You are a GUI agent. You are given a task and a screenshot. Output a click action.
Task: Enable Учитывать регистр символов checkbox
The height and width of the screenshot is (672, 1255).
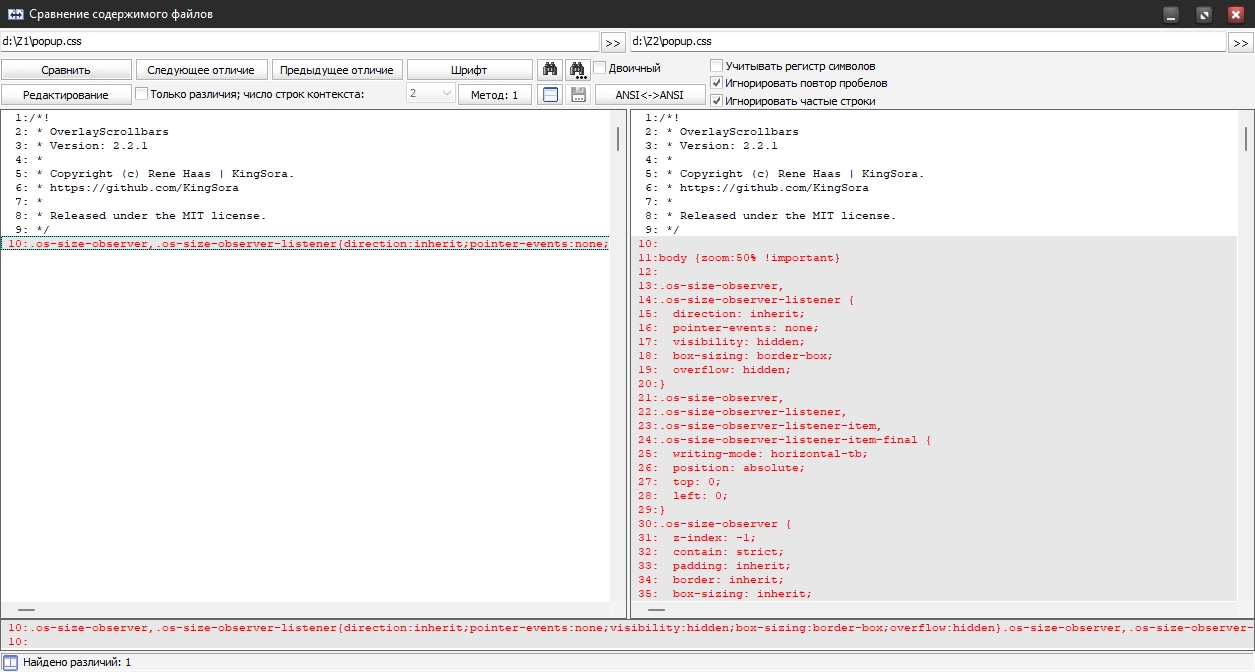point(716,66)
